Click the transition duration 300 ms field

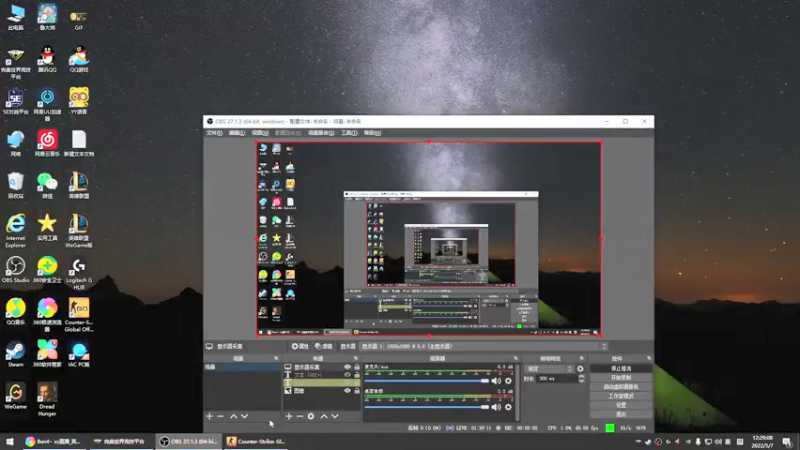(557, 379)
